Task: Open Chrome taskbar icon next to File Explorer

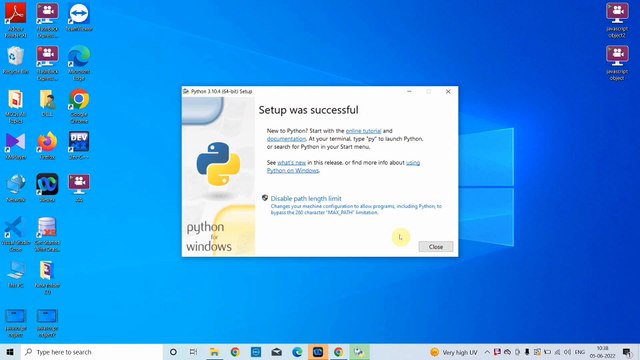Action: click(235, 352)
